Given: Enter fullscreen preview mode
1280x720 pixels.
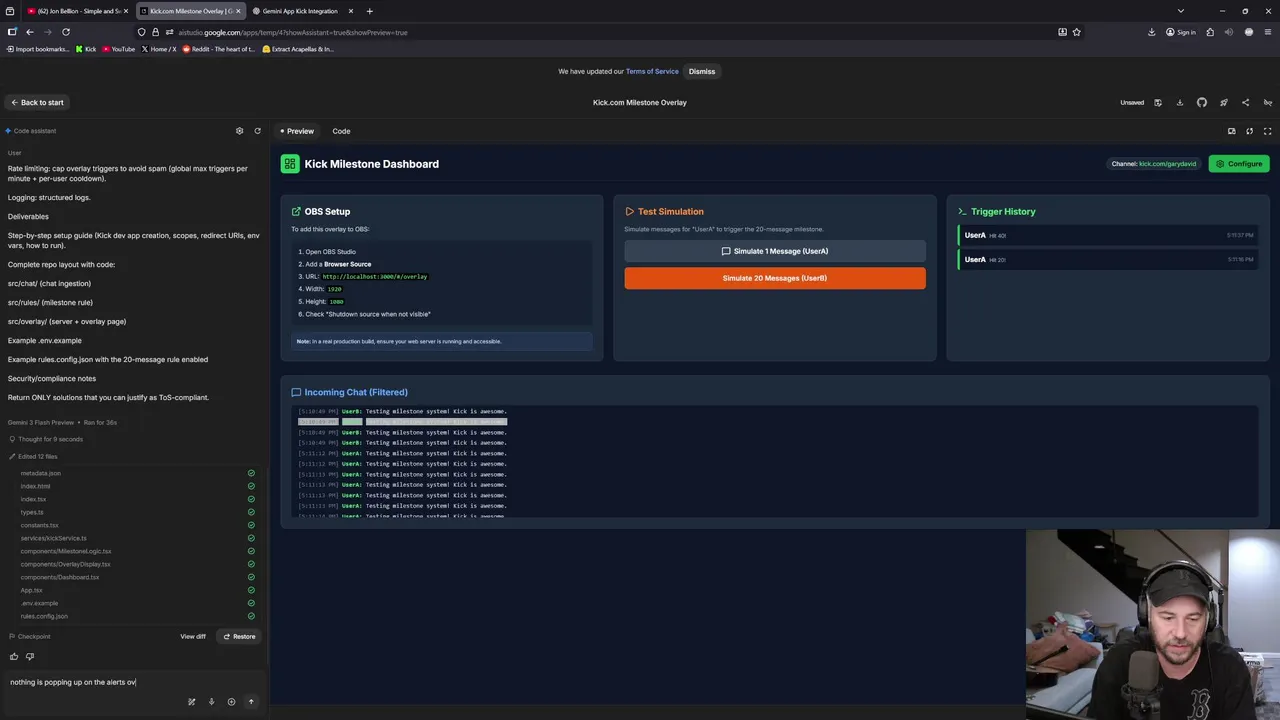Looking at the screenshot, I should coord(1267,131).
